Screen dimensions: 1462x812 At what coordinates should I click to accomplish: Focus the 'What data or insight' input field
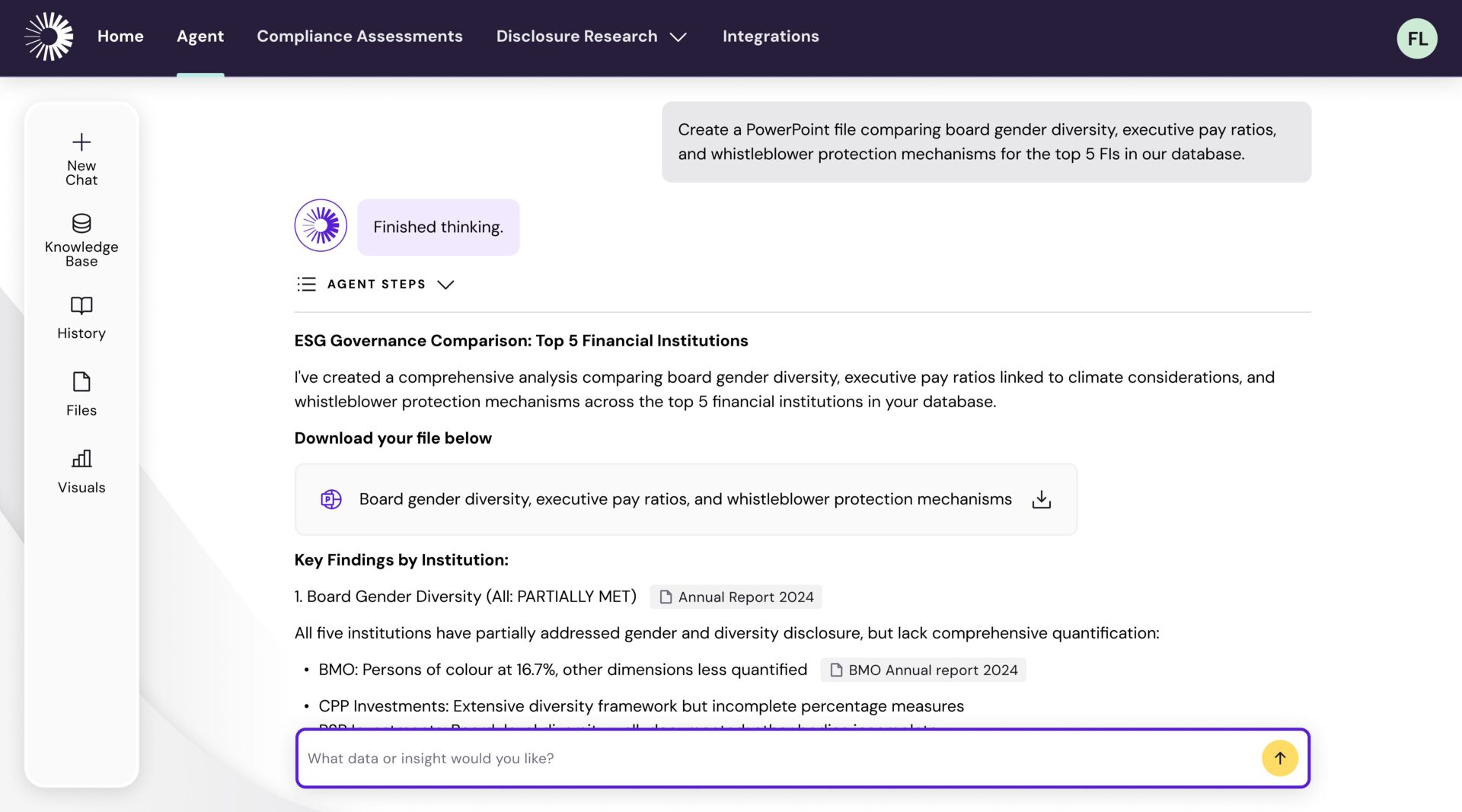[777, 758]
